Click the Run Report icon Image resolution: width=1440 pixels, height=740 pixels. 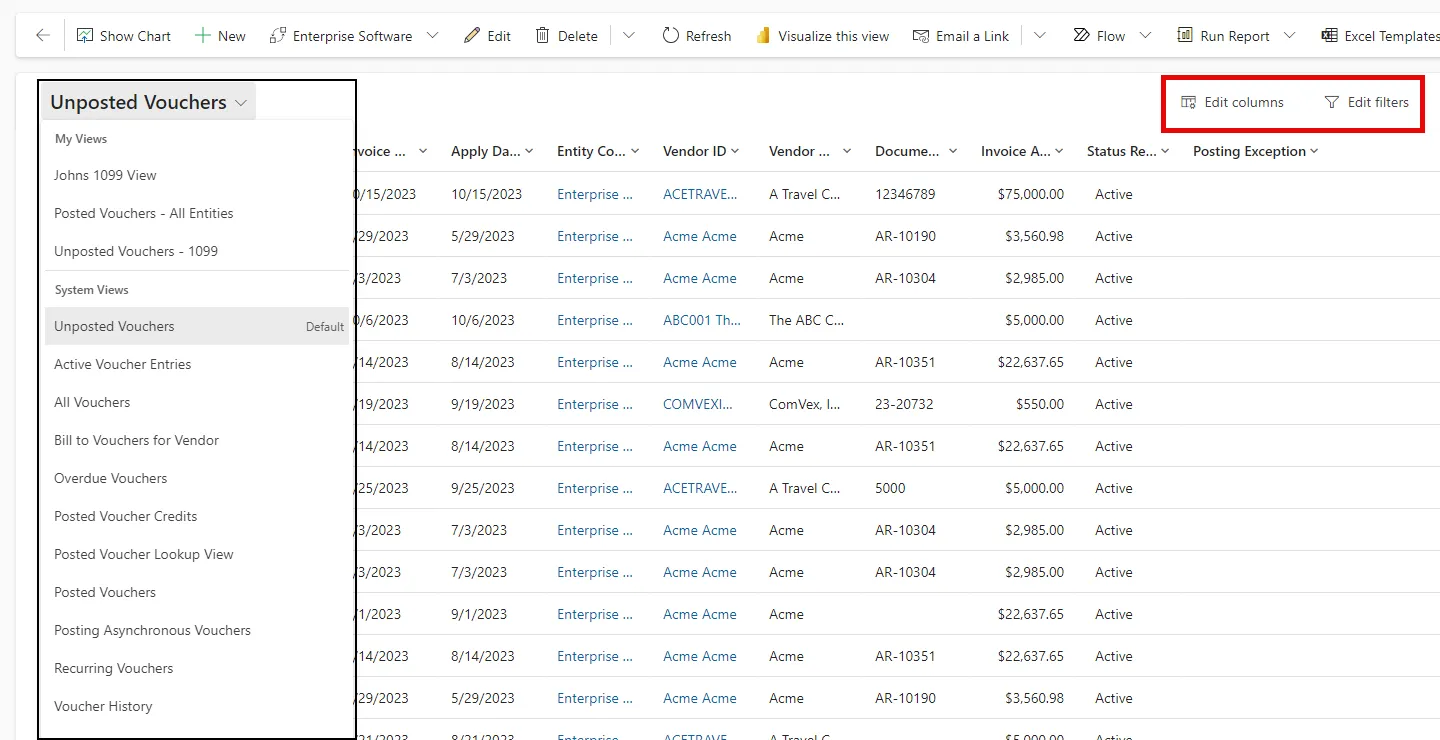1185,36
